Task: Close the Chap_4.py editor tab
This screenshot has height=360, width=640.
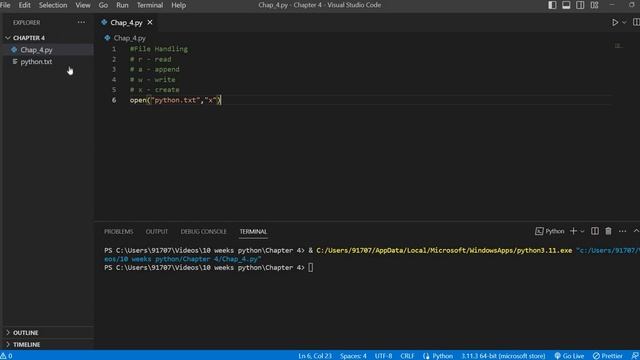Action: point(150,22)
